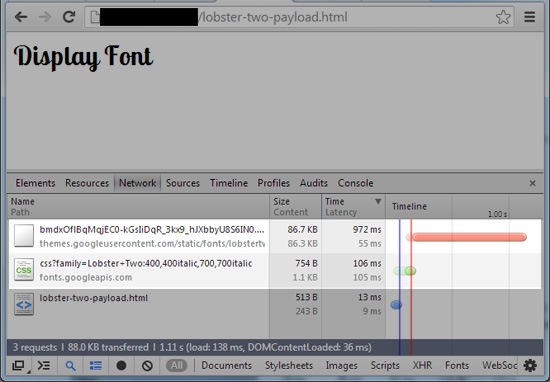Undock DevTools with the dock icon
The width and height of the screenshot is (550, 382).
[x=19, y=366]
